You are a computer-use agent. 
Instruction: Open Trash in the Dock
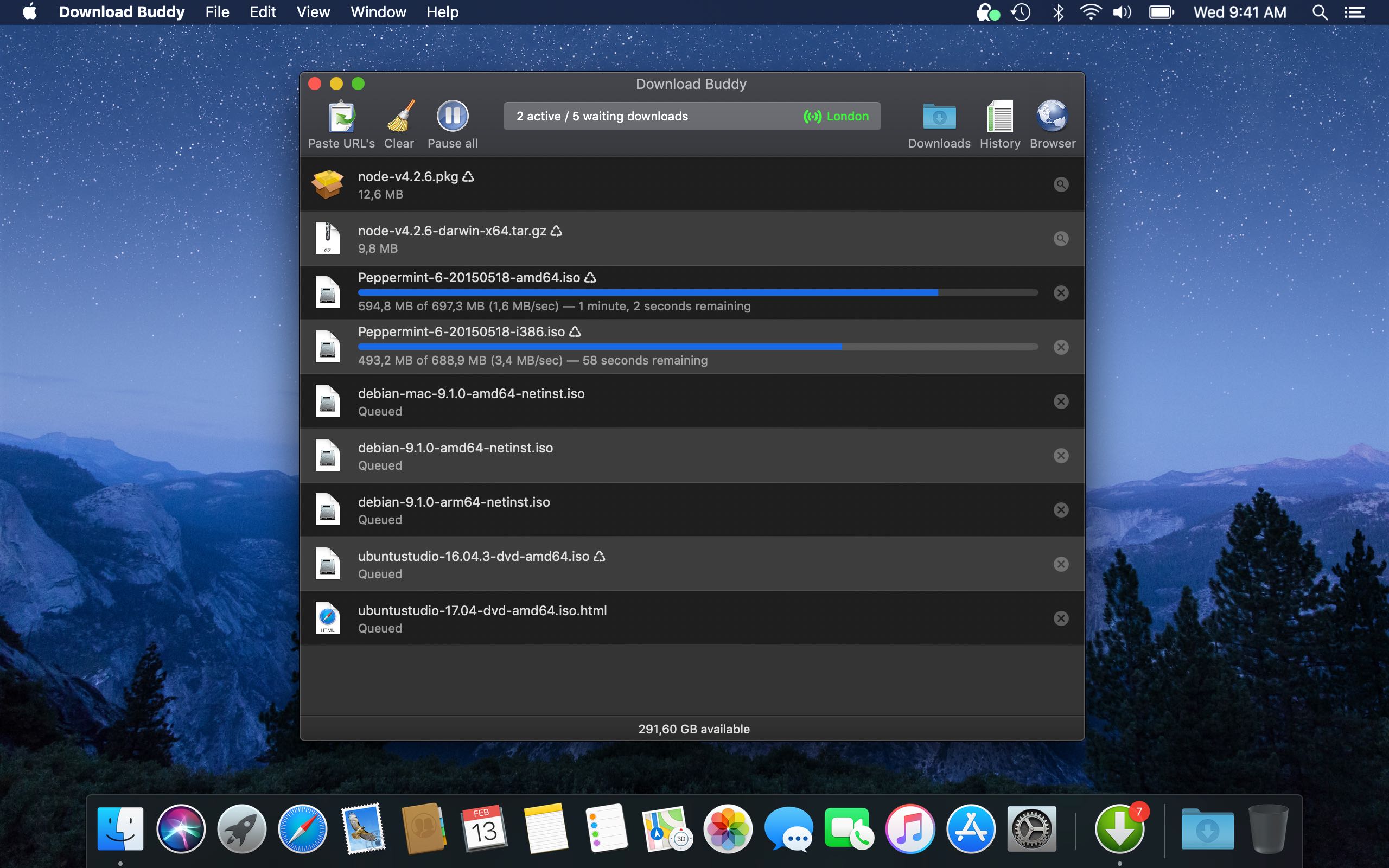1269,829
